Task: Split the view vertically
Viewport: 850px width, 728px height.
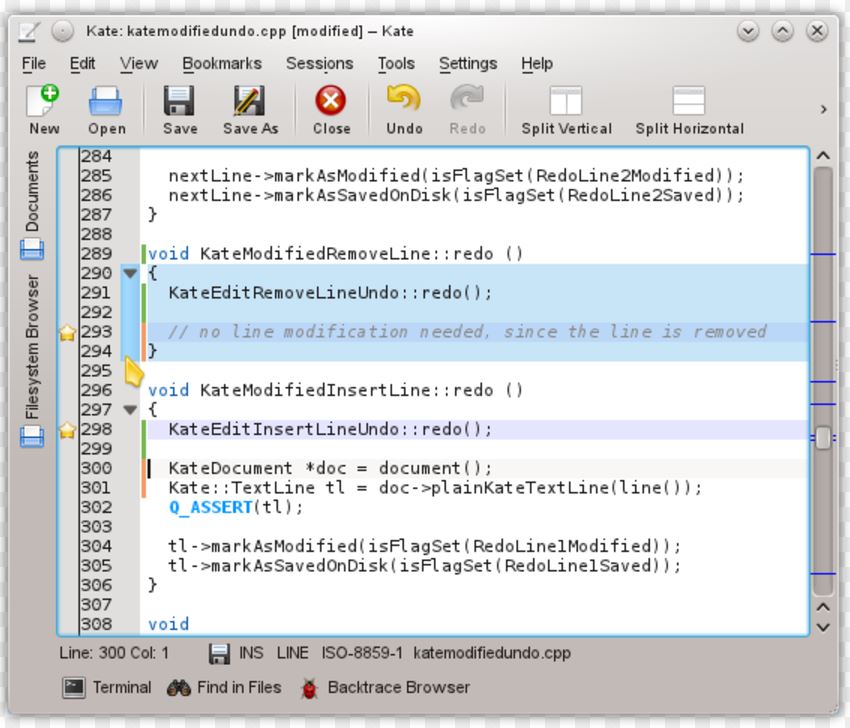Action: [x=566, y=101]
